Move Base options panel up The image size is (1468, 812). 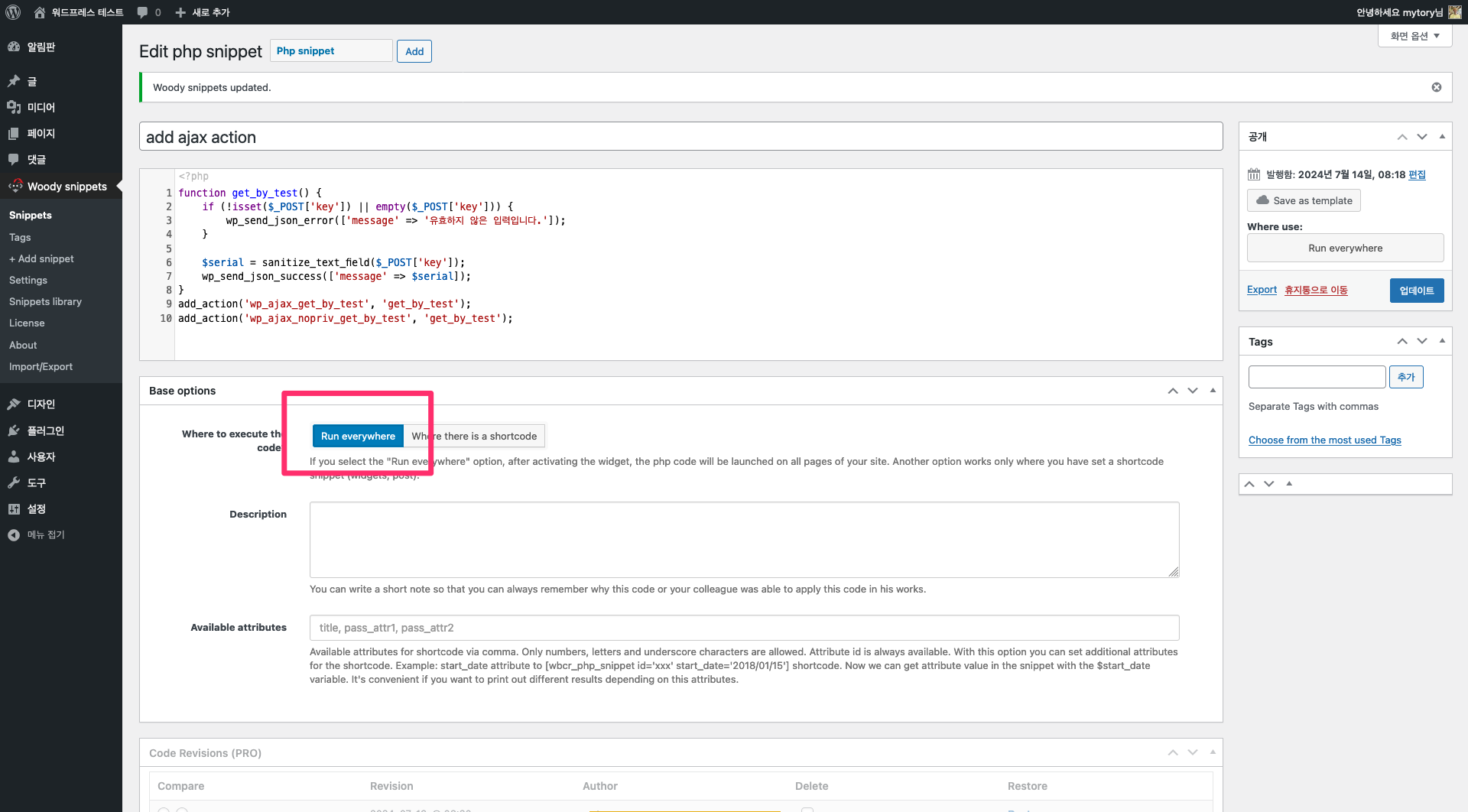[x=1173, y=391]
